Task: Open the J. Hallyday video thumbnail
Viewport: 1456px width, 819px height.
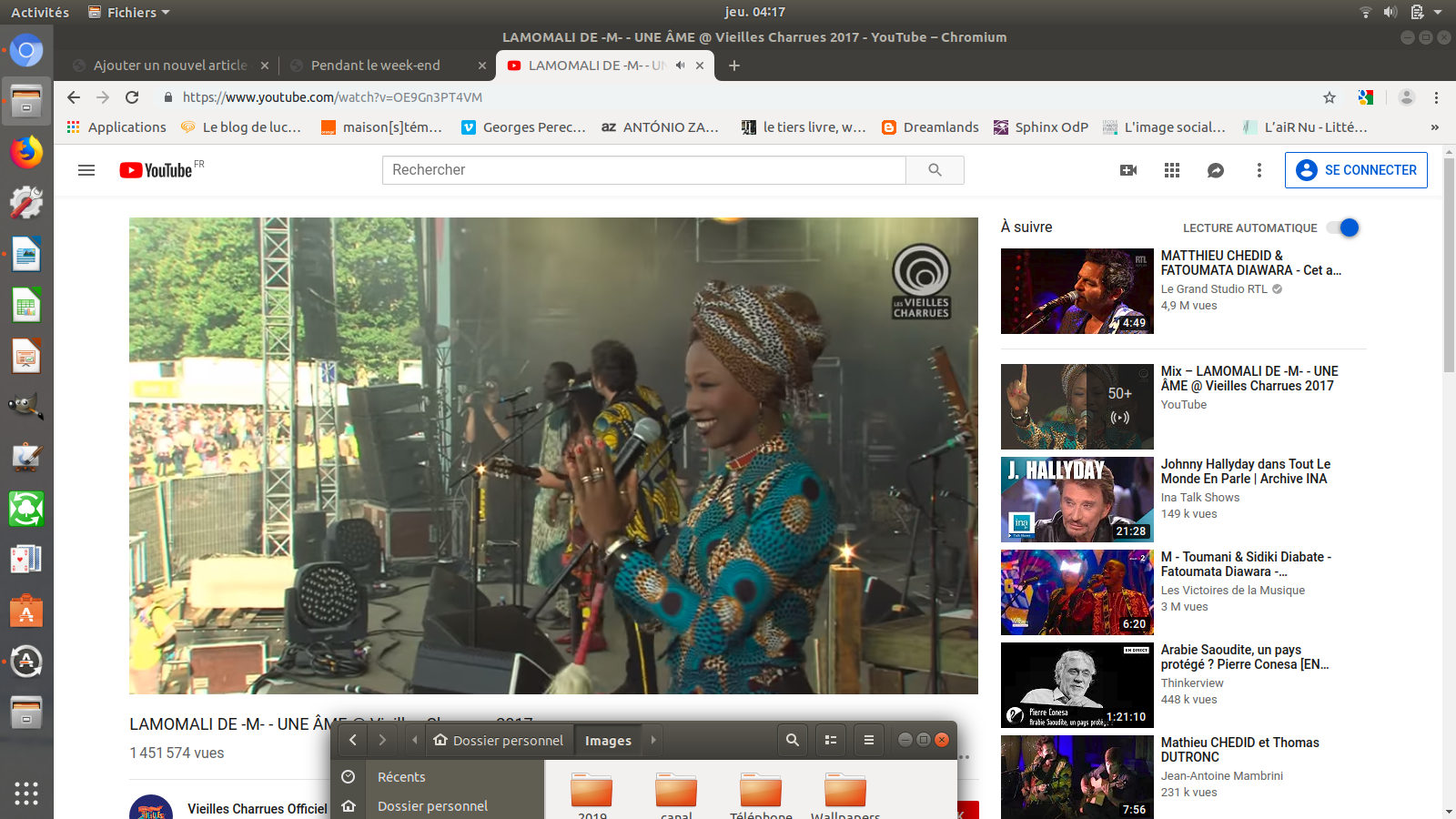Action: (1077, 500)
